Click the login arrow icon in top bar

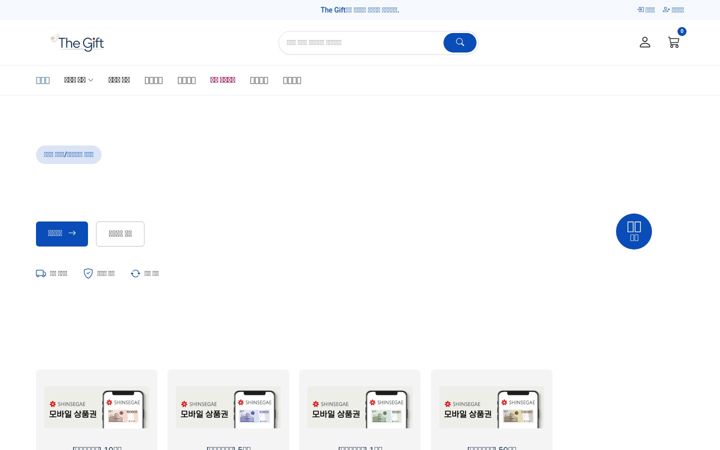[640, 10]
